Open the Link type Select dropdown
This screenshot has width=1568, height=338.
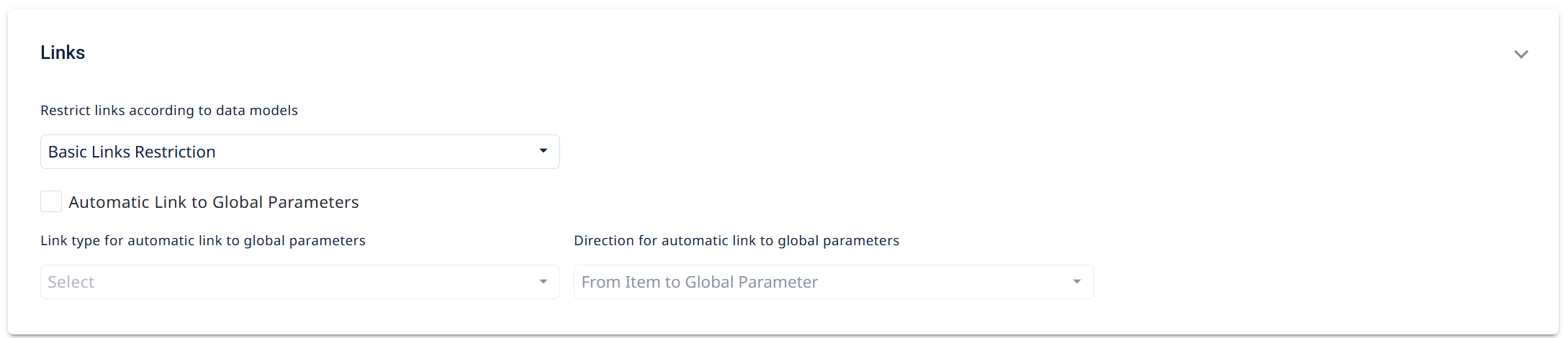pos(299,282)
